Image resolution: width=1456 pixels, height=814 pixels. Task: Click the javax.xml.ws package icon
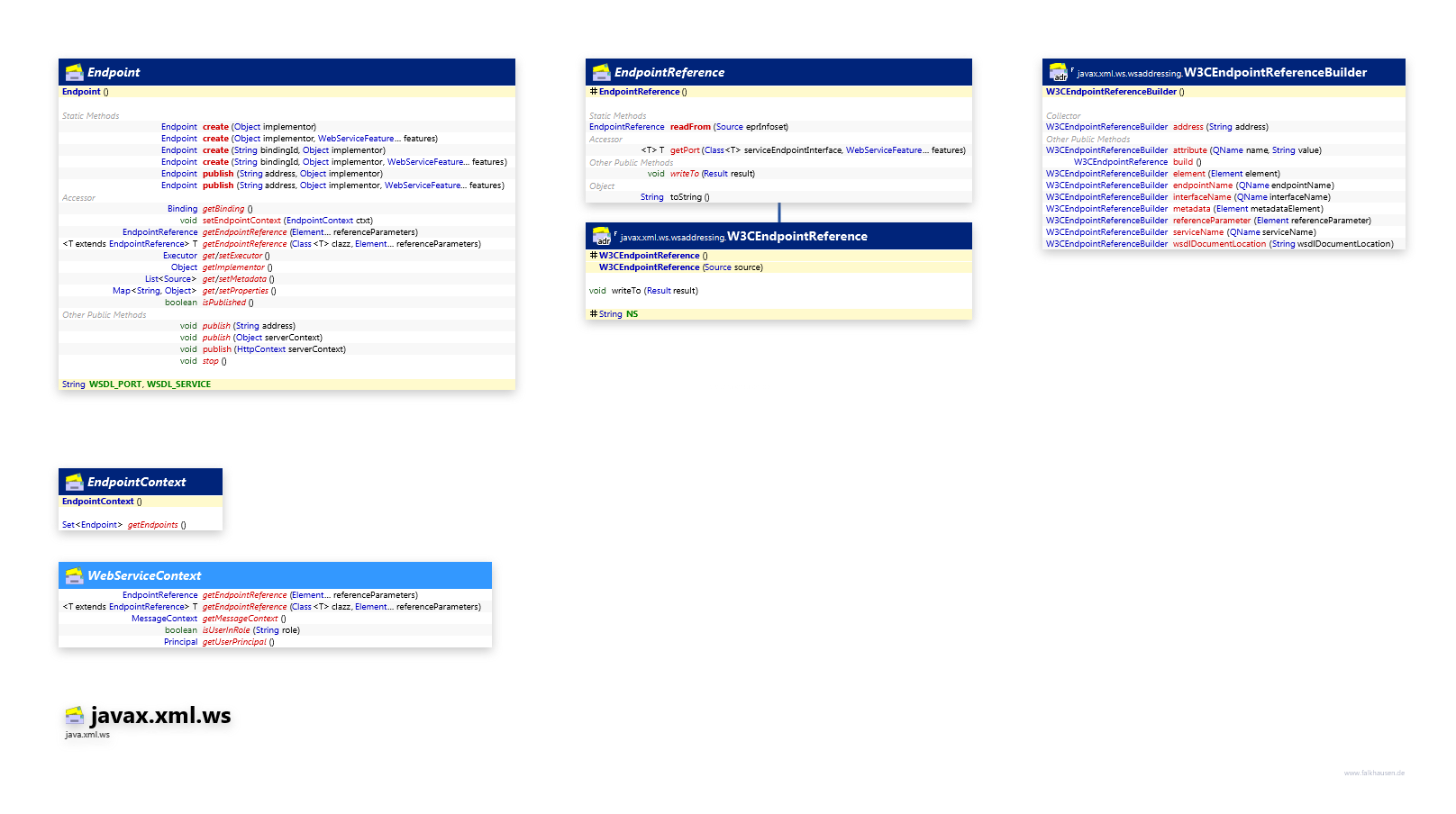75,716
